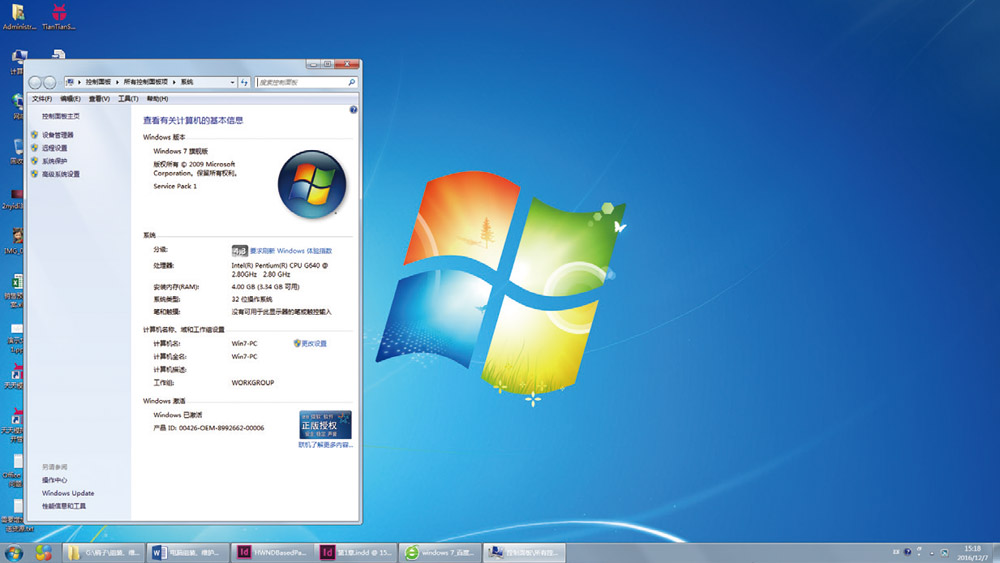Viewport: 1000px width, 563px height.
Task: Click the help question mark icon
Action: tap(353, 110)
